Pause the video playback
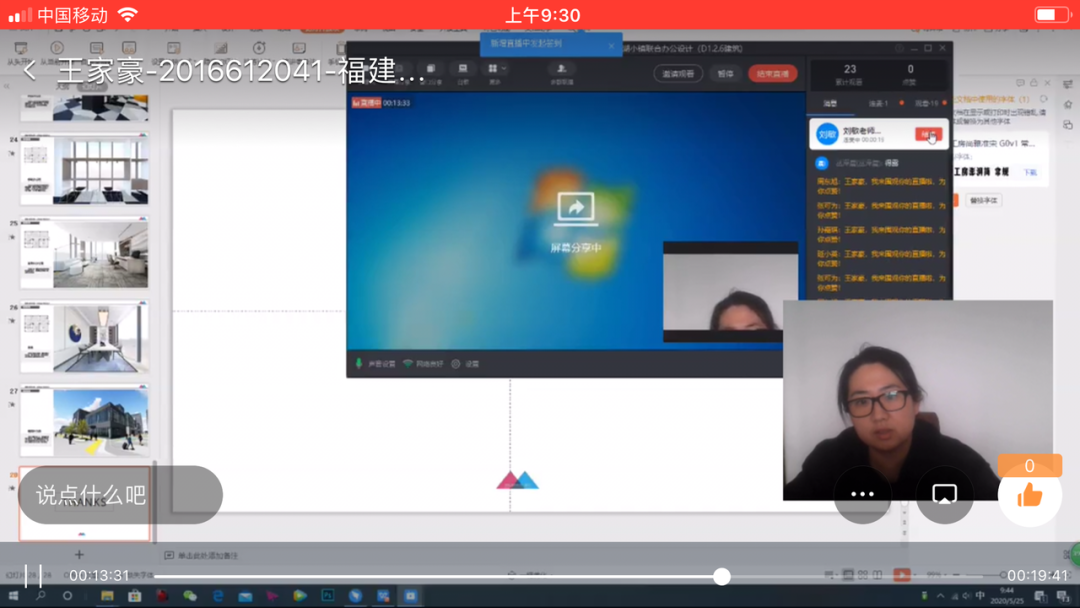The image size is (1080, 608). click(x=33, y=575)
